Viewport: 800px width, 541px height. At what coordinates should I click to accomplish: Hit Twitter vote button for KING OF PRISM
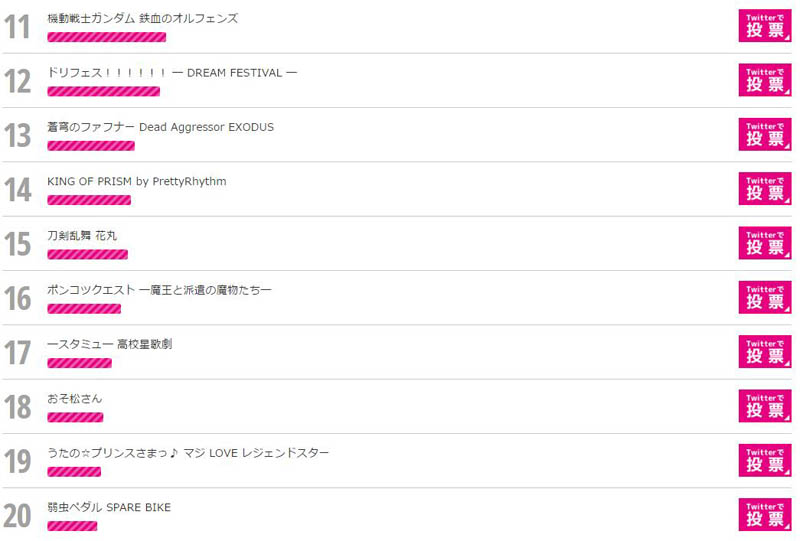pyautogui.click(x=765, y=189)
